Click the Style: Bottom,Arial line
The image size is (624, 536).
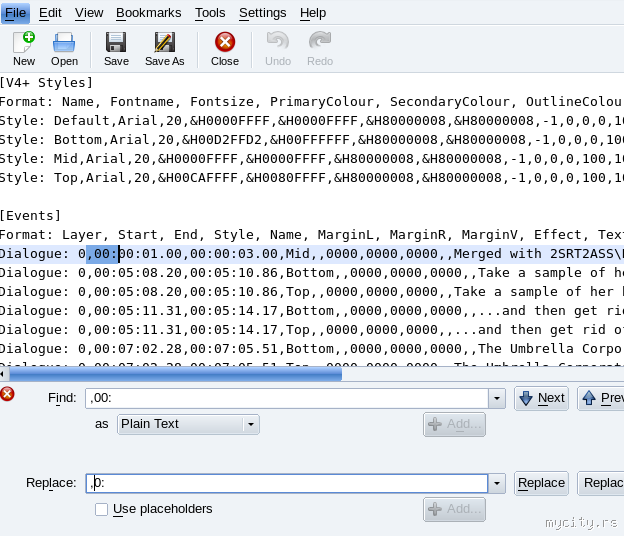tap(312, 140)
